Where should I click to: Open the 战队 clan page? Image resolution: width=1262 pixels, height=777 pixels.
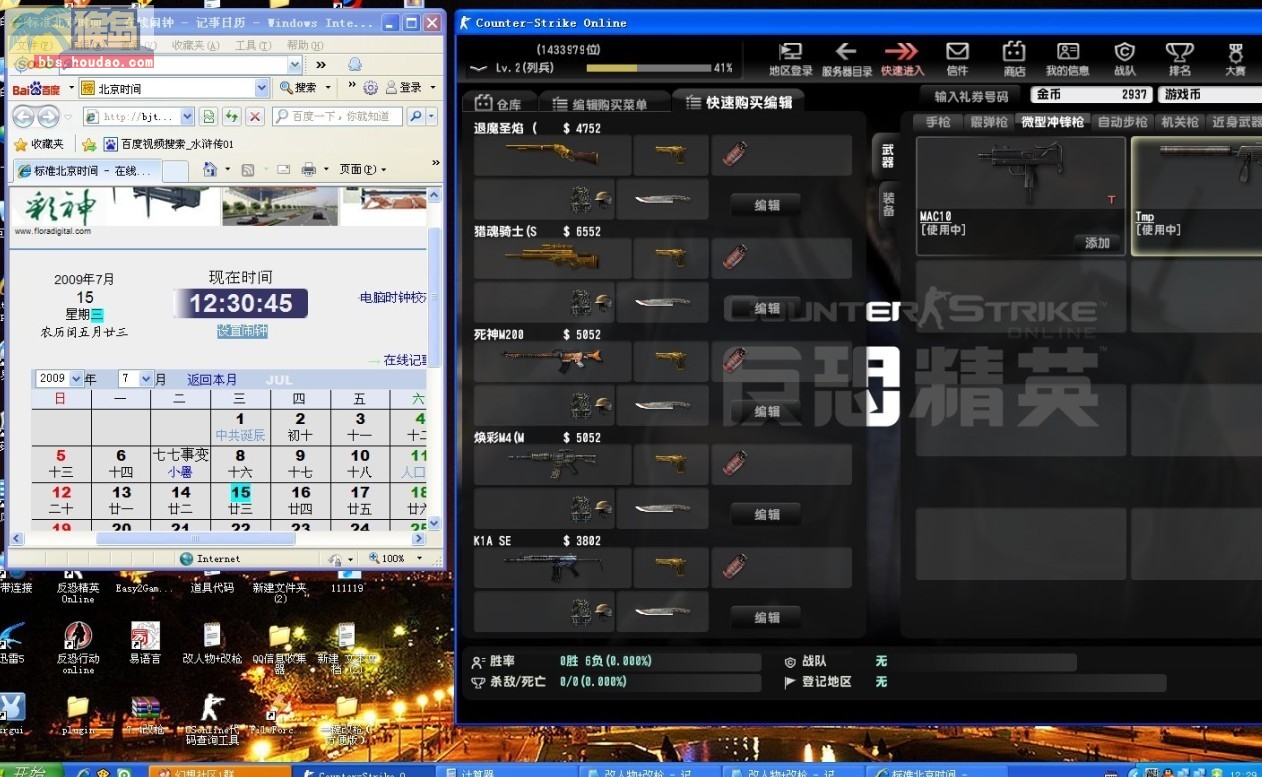(1125, 58)
